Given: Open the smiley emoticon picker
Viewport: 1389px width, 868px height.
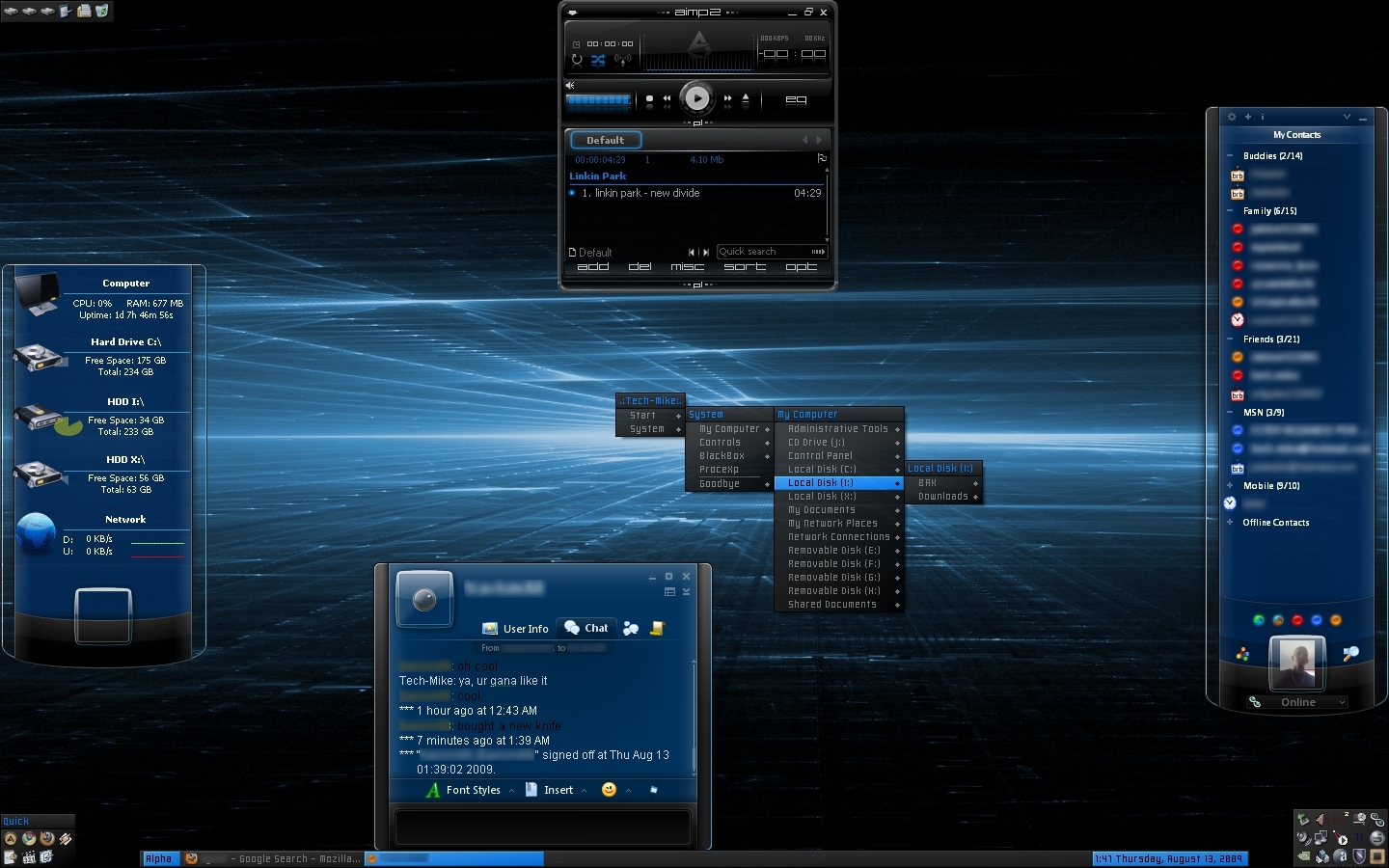Looking at the screenshot, I should click(609, 790).
